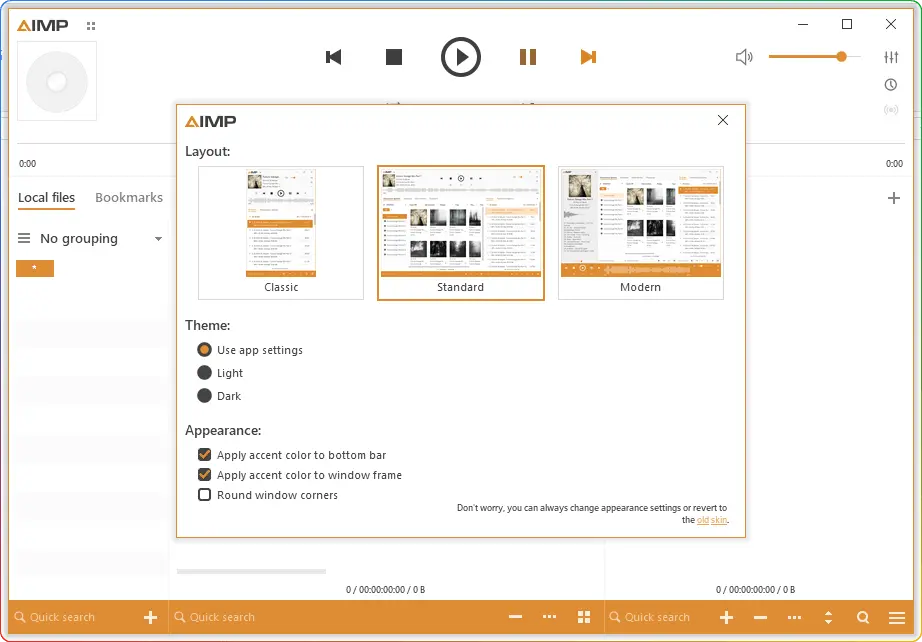Open the equalizer settings icon

(891, 57)
